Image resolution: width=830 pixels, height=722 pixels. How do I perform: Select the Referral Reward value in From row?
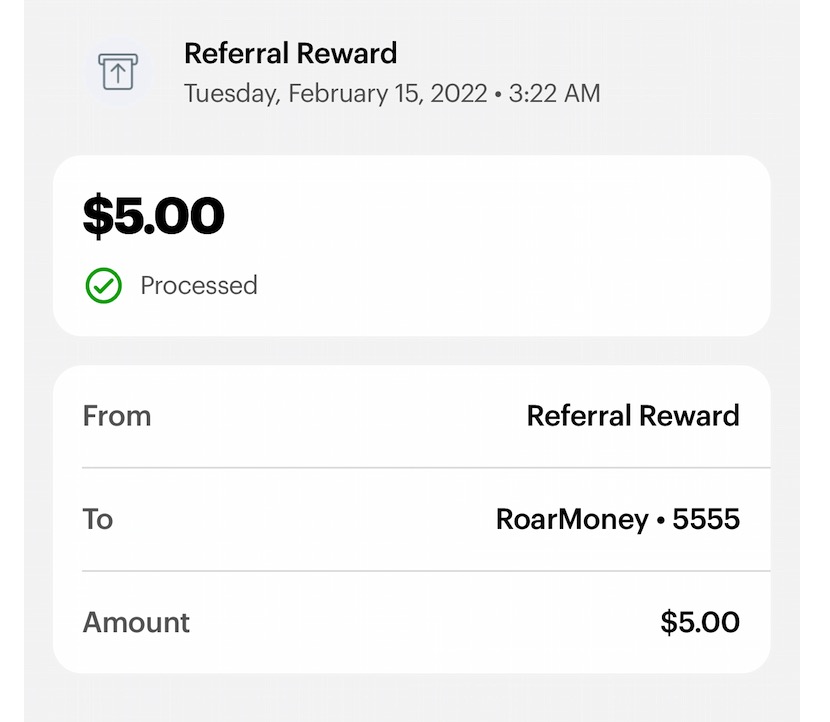click(x=633, y=416)
